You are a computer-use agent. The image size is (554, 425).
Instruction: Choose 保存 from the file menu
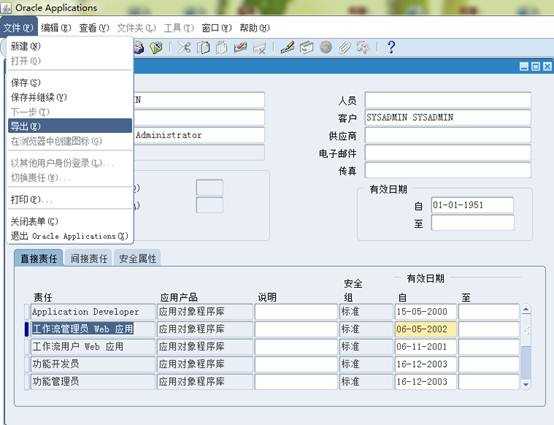click(x=70, y=83)
